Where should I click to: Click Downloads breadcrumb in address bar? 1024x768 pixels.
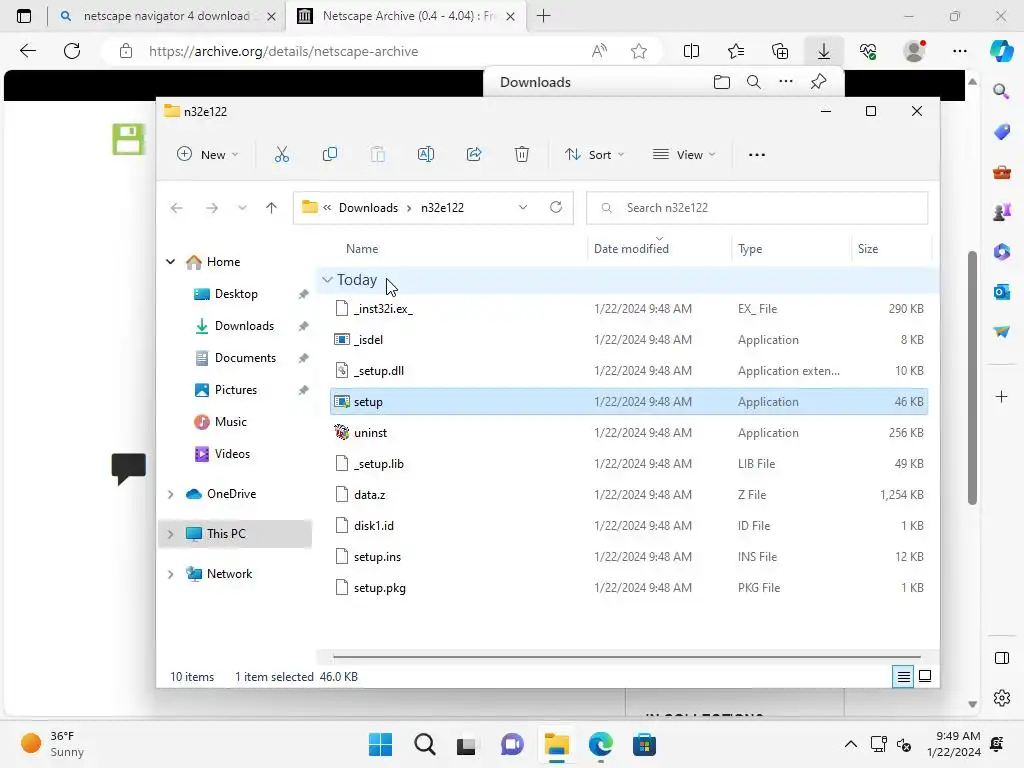pyautogui.click(x=368, y=208)
